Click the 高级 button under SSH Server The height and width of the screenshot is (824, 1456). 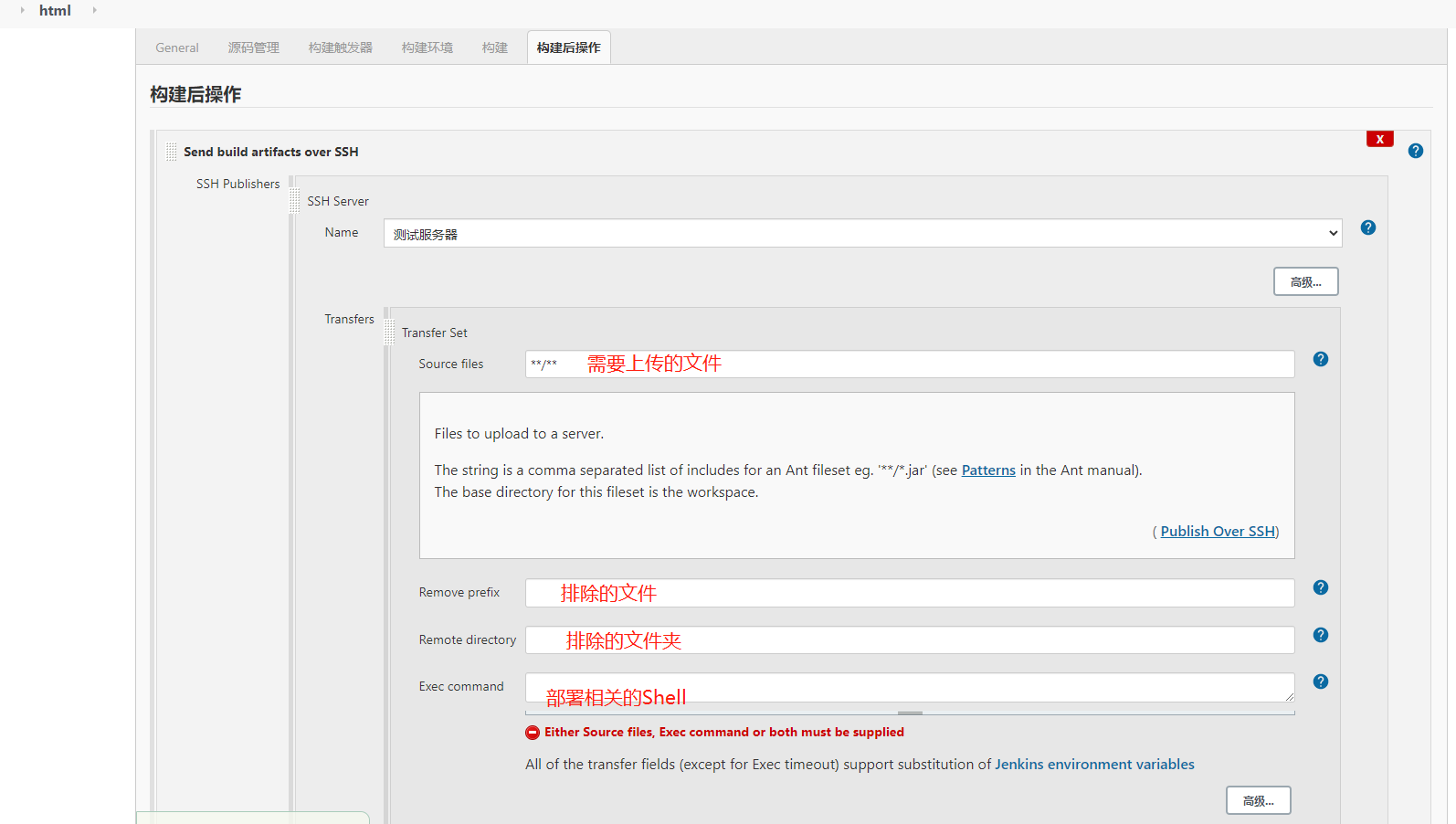click(x=1306, y=281)
